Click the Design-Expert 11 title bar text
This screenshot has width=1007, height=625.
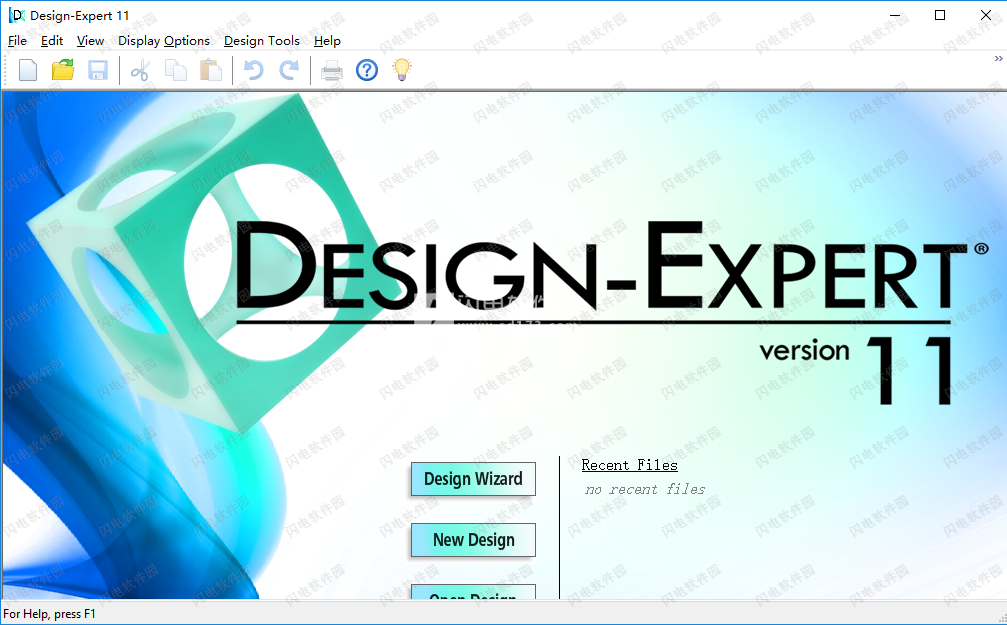point(80,15)
